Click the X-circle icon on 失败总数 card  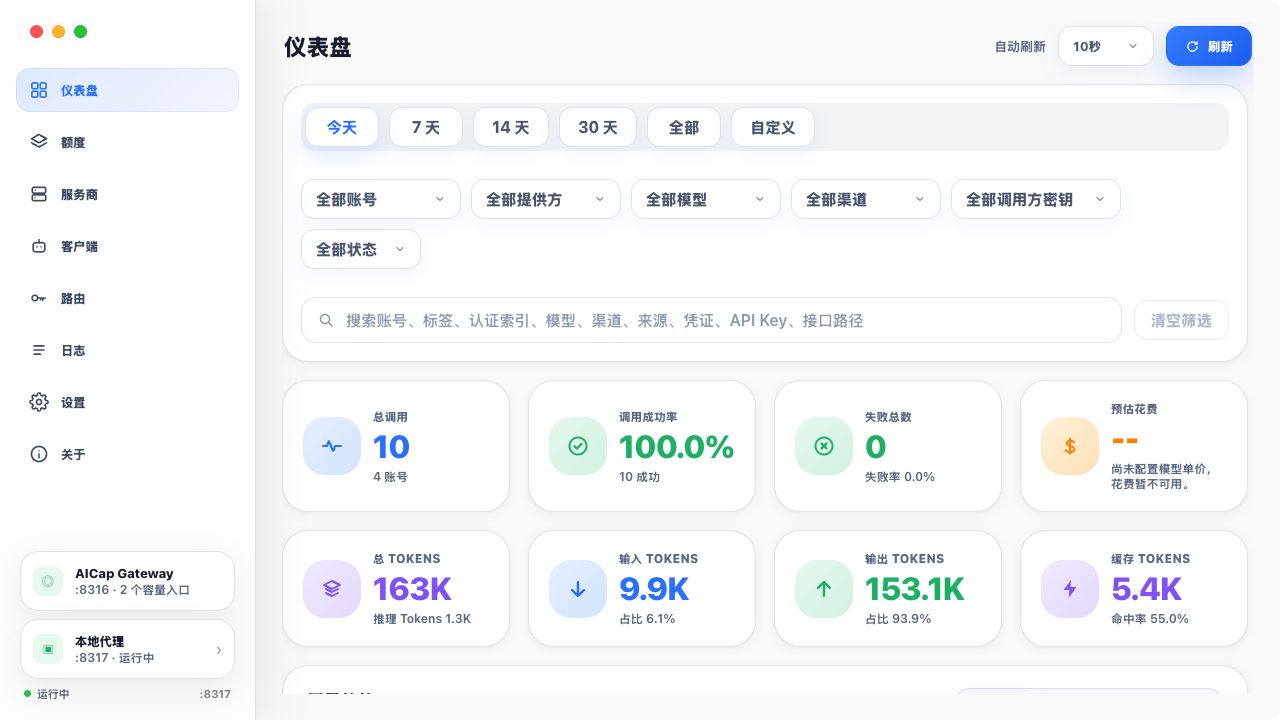coord(824,446)
